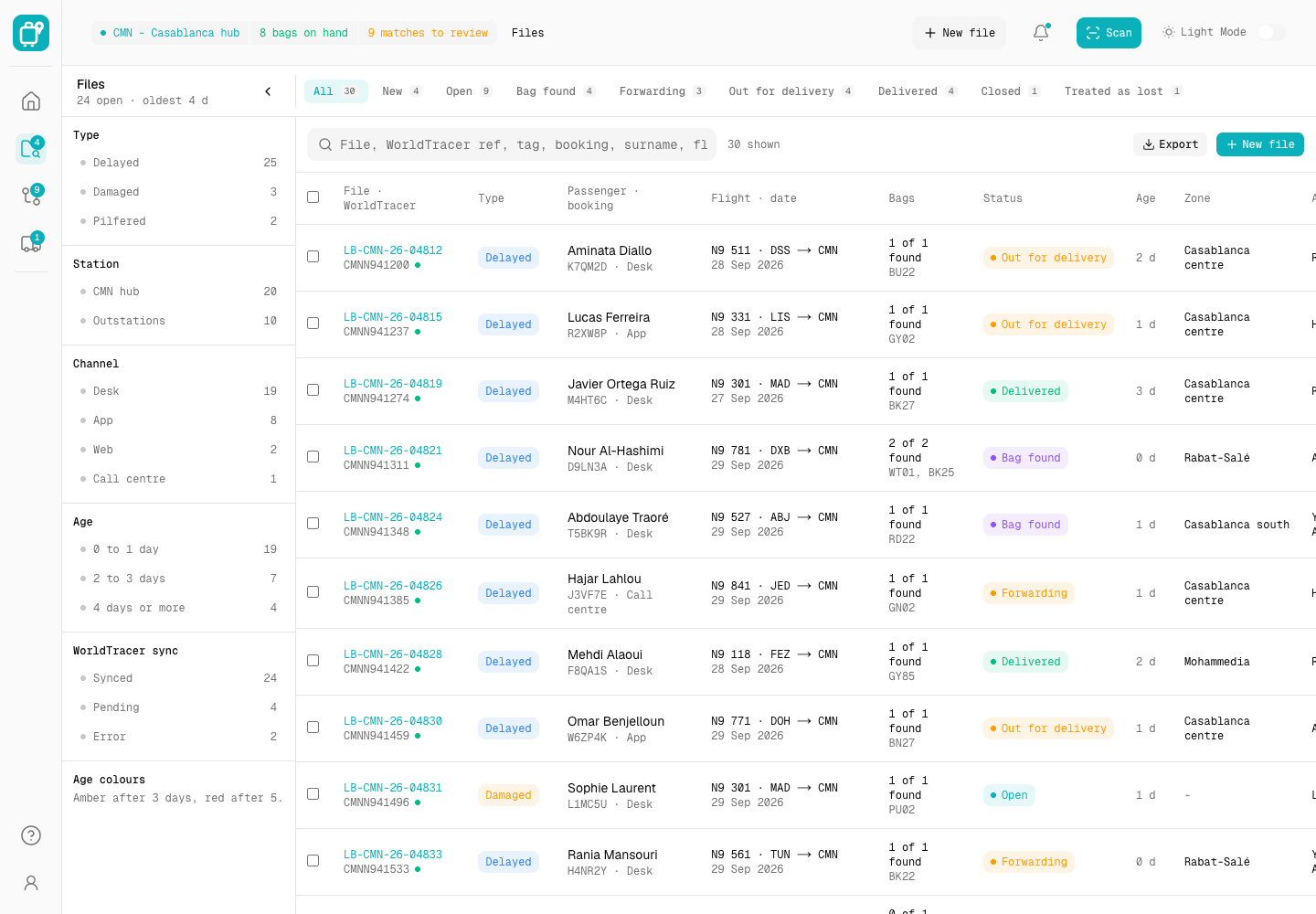The width and height of the screenshot is (1316, 914).
Task: Switch to the Bag found tab
Action: pos(555,91)
